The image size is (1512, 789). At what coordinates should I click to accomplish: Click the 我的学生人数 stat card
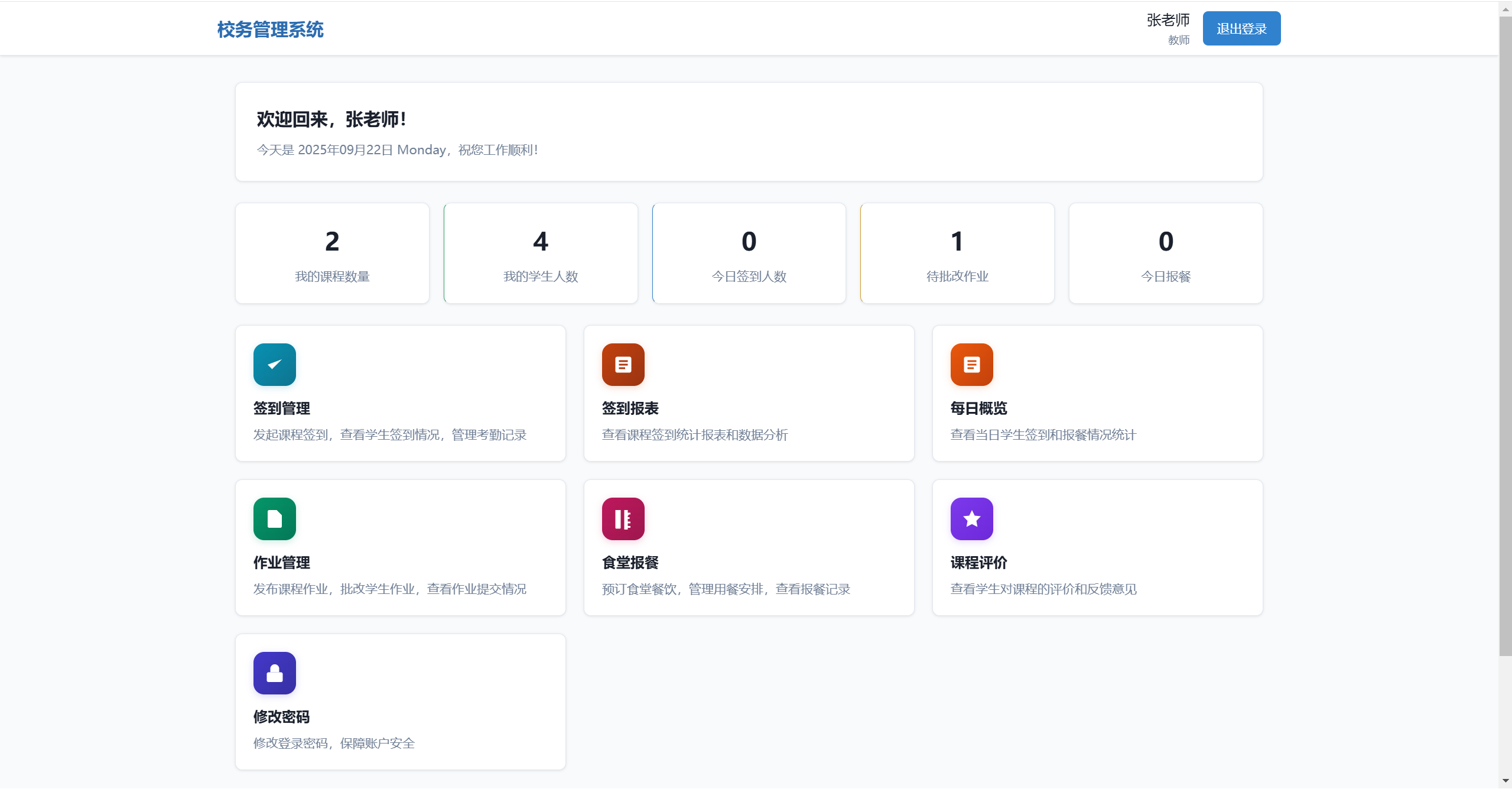(x=540, y=253)
